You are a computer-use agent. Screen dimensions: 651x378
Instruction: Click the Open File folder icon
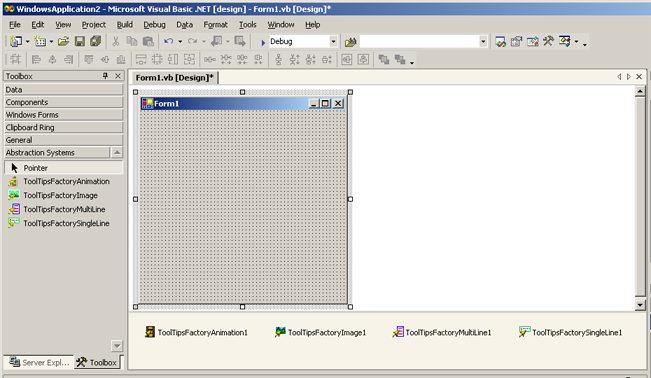click(x=63, y=41)
